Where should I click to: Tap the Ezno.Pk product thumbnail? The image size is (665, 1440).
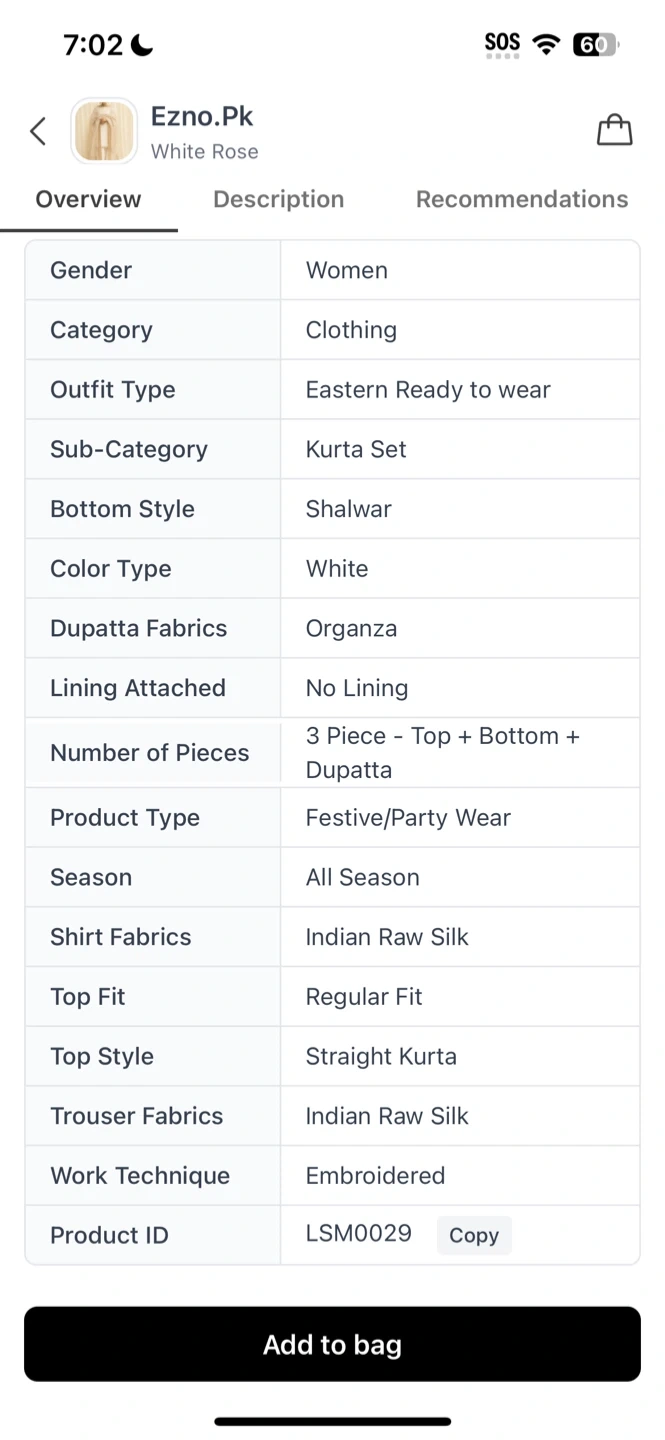[x=104, y=131]
